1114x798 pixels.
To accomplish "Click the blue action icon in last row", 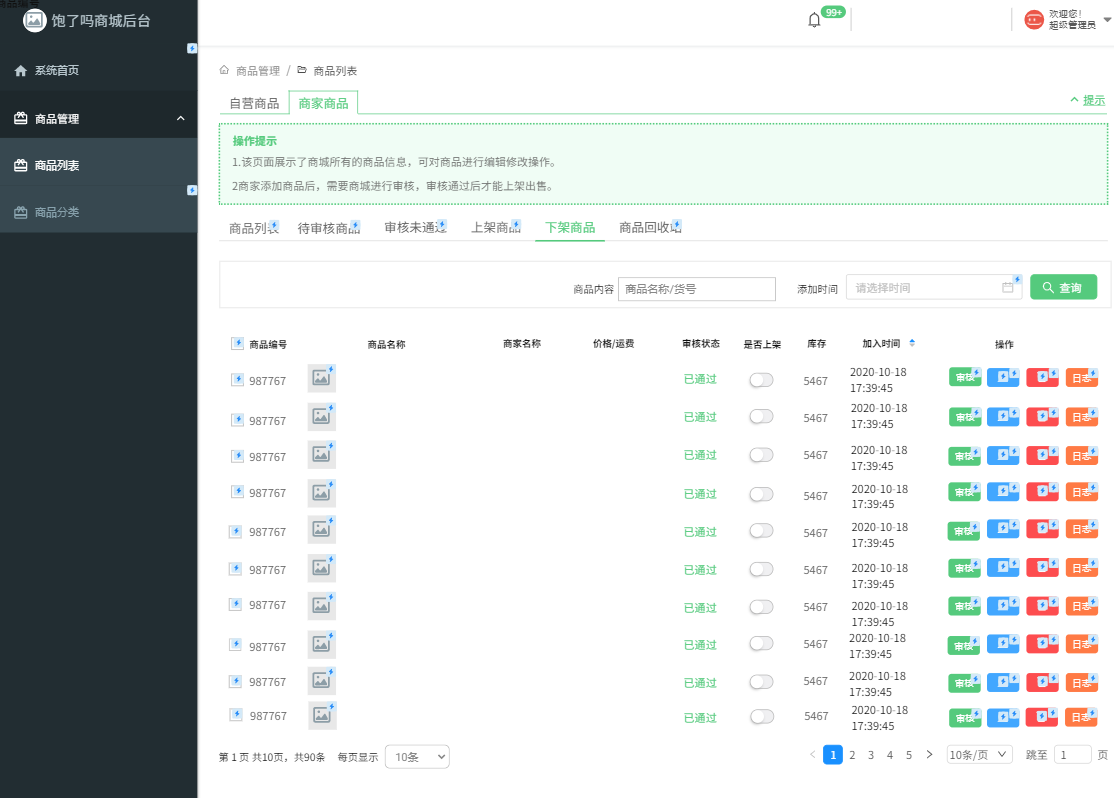I will coord(1003,717).
